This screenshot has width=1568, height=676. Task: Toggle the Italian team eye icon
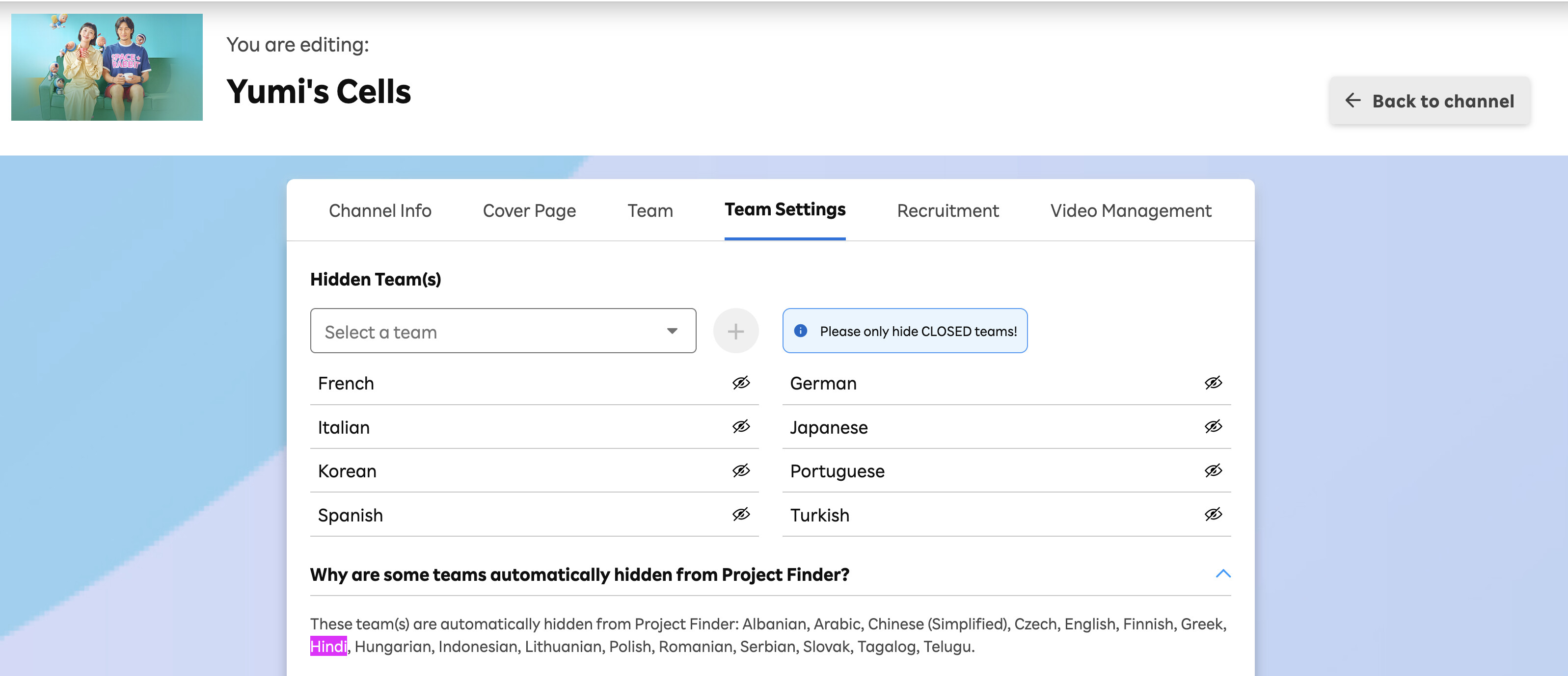coord(741,426)
